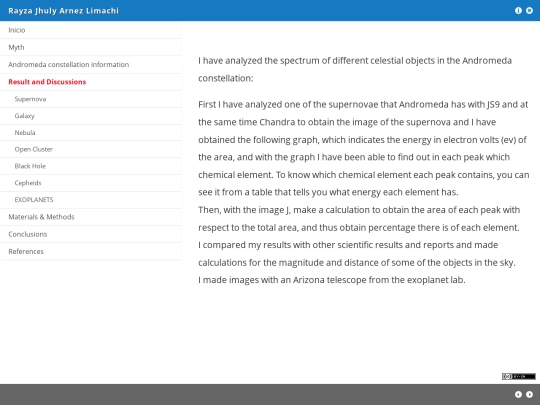
Task: Go to next page arrow in footer
Action: pyautogui.click(x=529, y=395)
